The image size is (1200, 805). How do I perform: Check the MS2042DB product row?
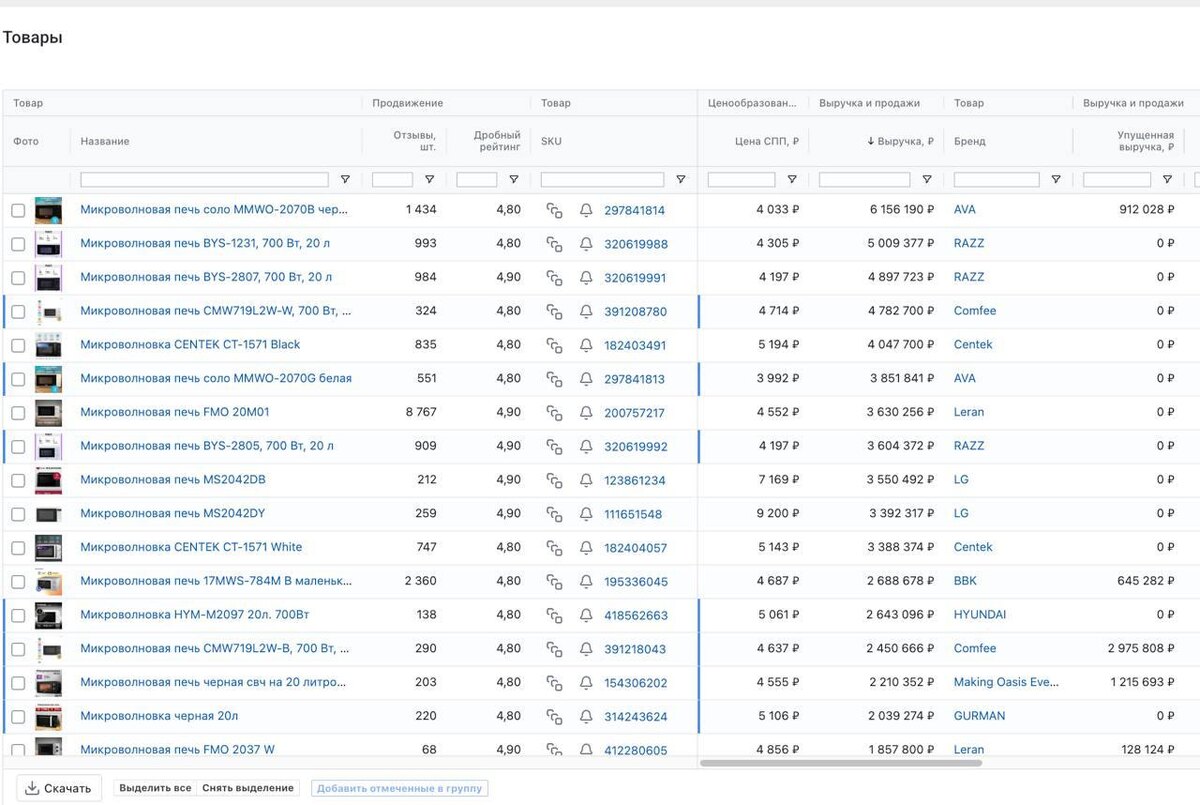tap(18, 480)
